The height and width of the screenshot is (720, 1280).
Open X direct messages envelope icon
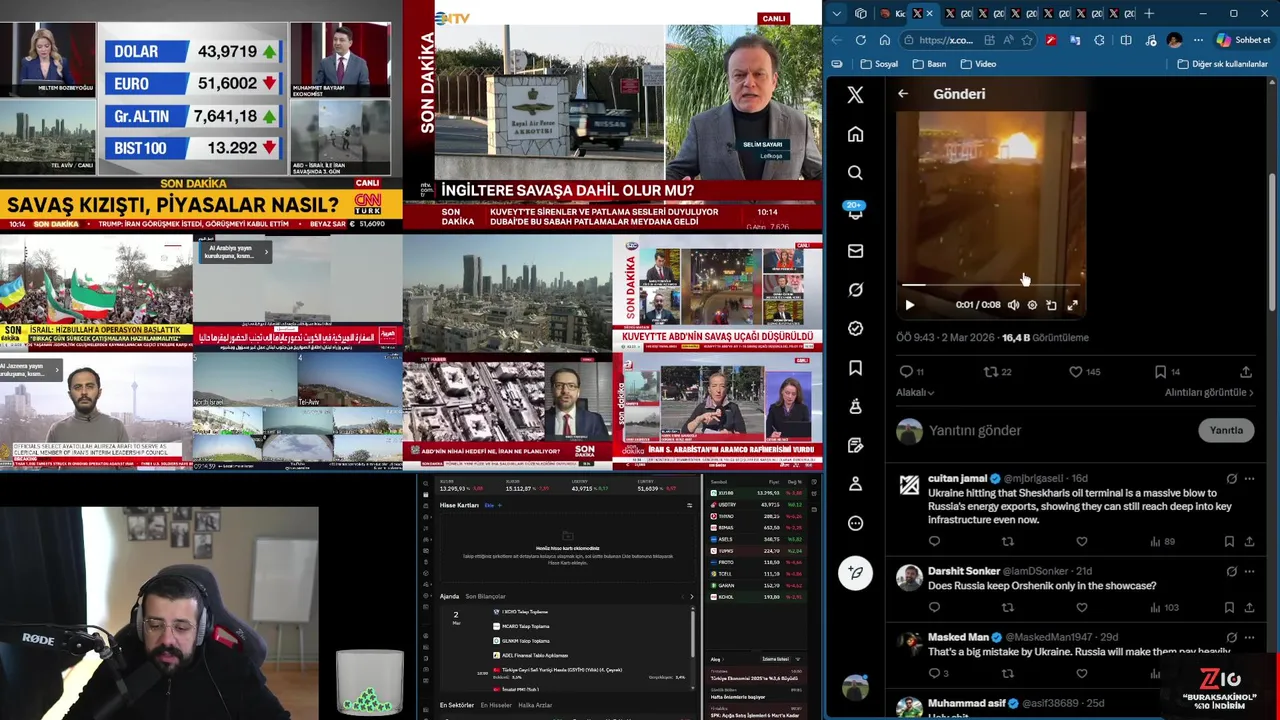(855, 251)
